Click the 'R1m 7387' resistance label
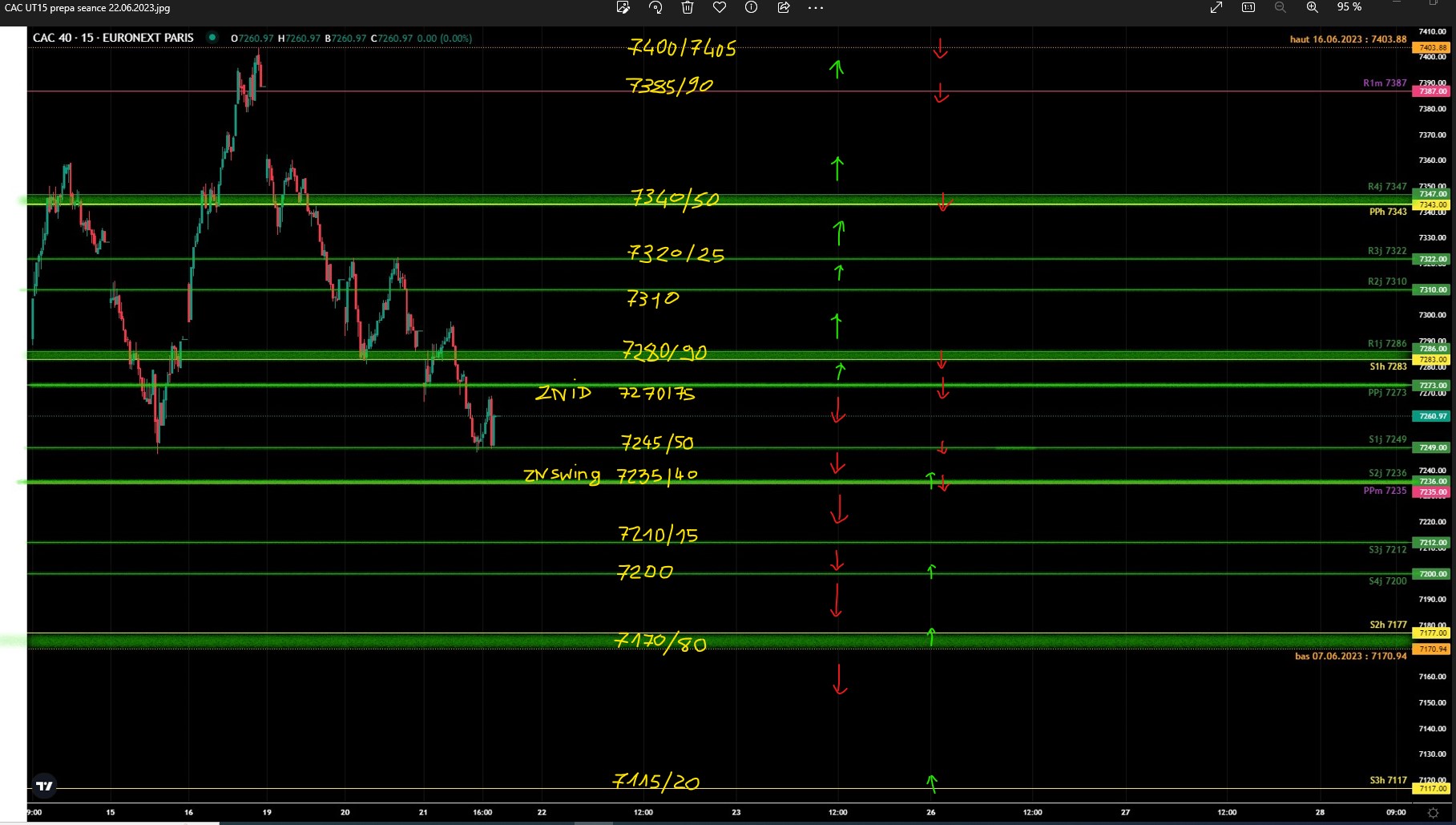The image size is (1456, 825). coord(1385,83)
